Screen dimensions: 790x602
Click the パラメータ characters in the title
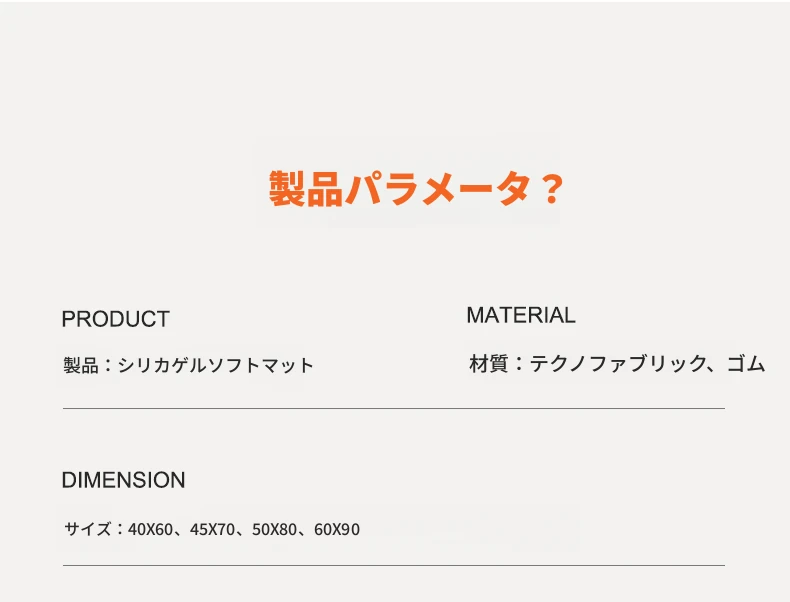tap(438, 188)
